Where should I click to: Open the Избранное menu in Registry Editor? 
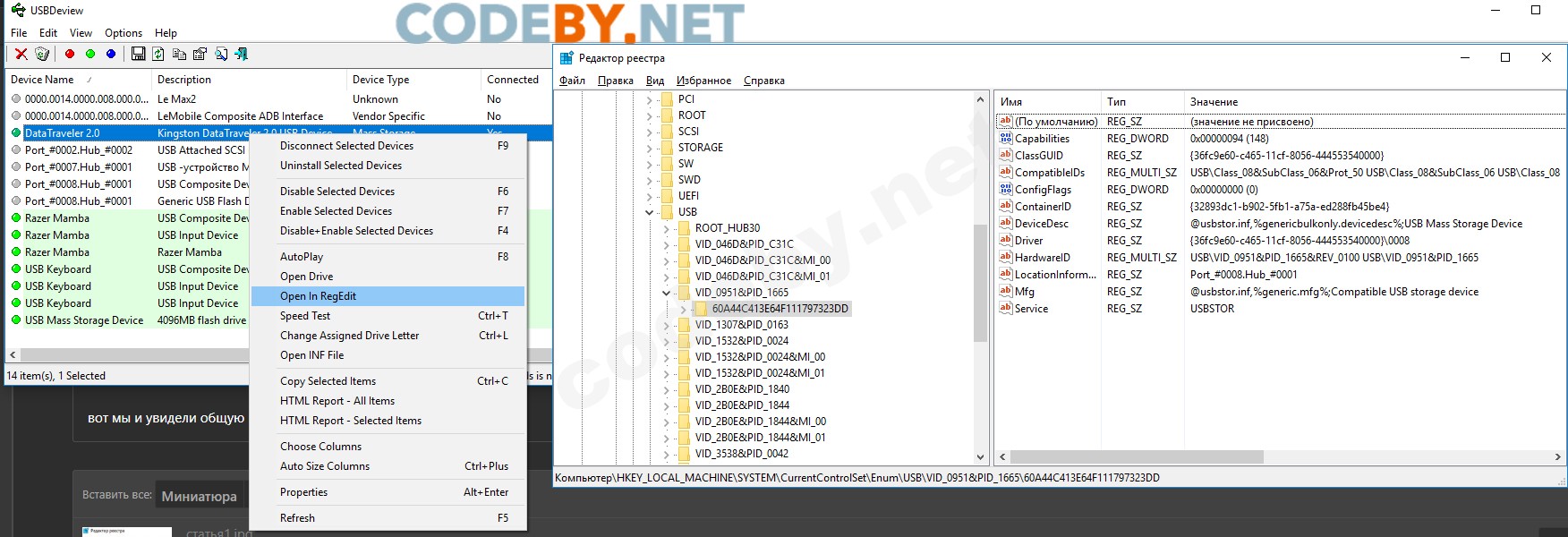703,81
